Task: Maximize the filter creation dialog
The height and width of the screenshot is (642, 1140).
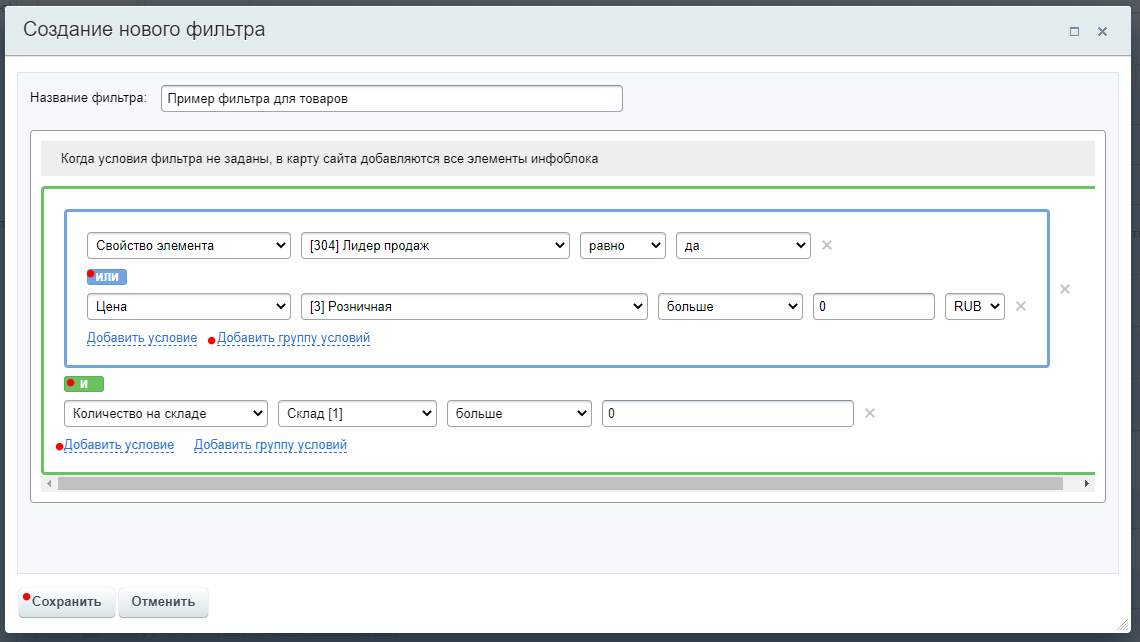Action: [1074, 31]
